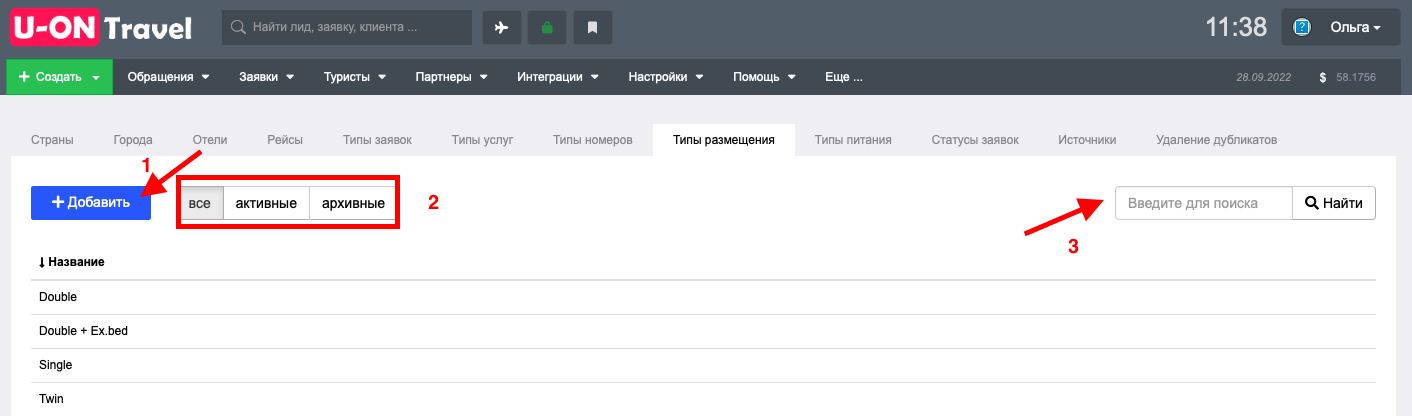This screenshot has height=416, width=1412.
Task: Open the Еще ... menu
Action: (x=843, y=77)
